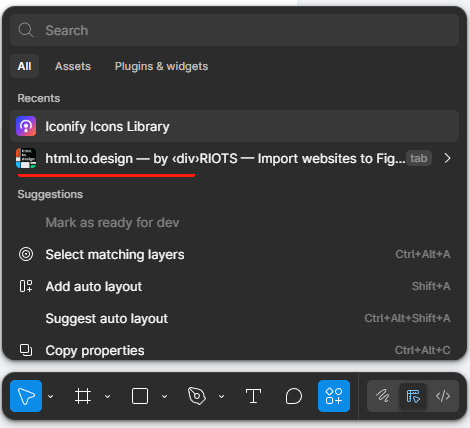
Task: Click the Copy properties icon
Action: coord(26,350)
